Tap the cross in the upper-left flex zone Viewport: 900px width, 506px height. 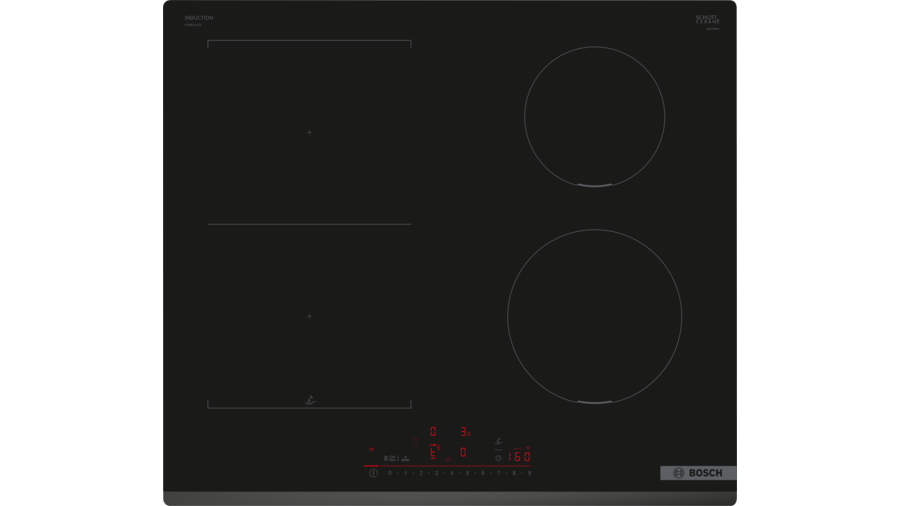pos(309,132)
